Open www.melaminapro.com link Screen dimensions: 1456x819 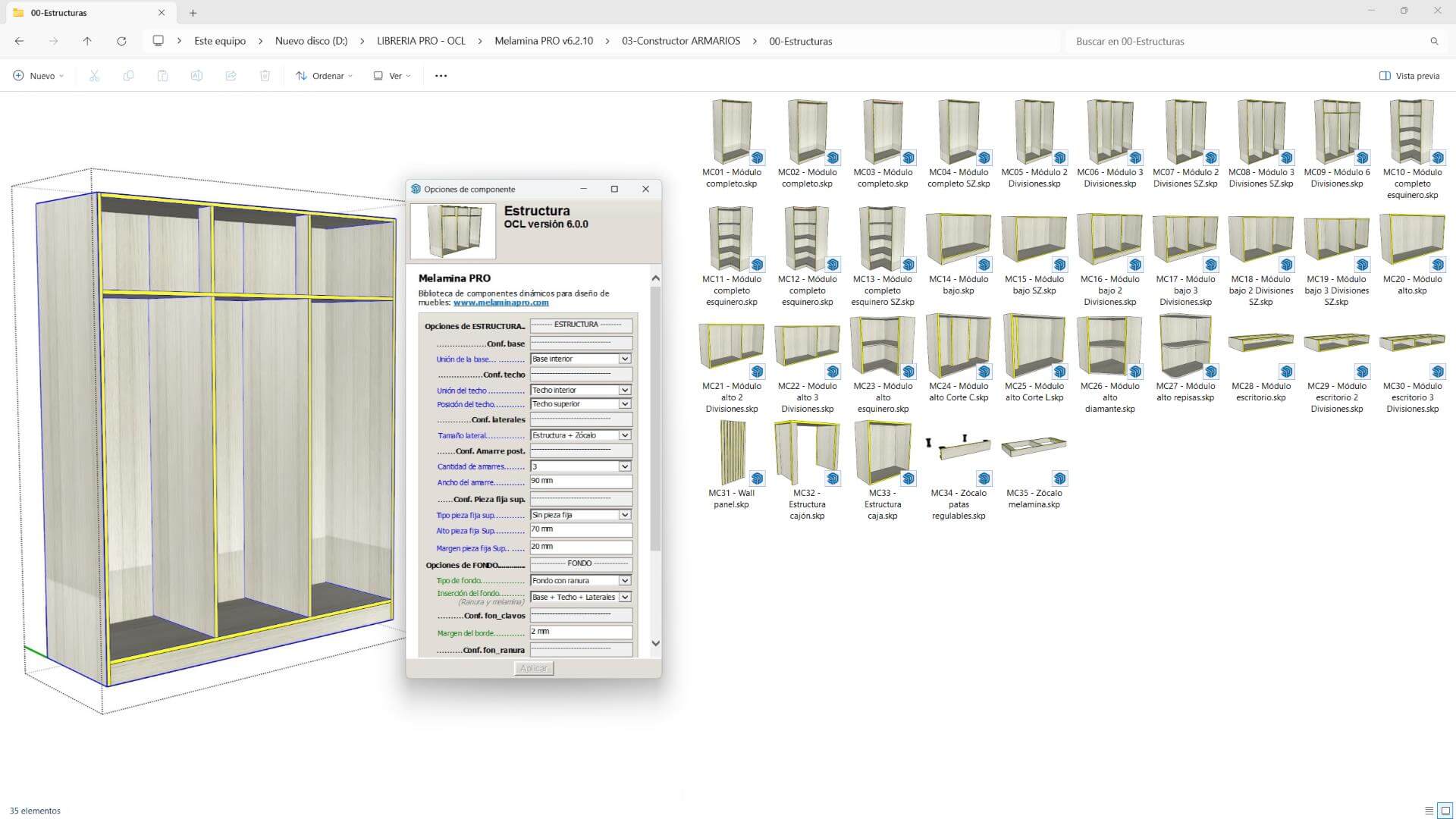500,303
